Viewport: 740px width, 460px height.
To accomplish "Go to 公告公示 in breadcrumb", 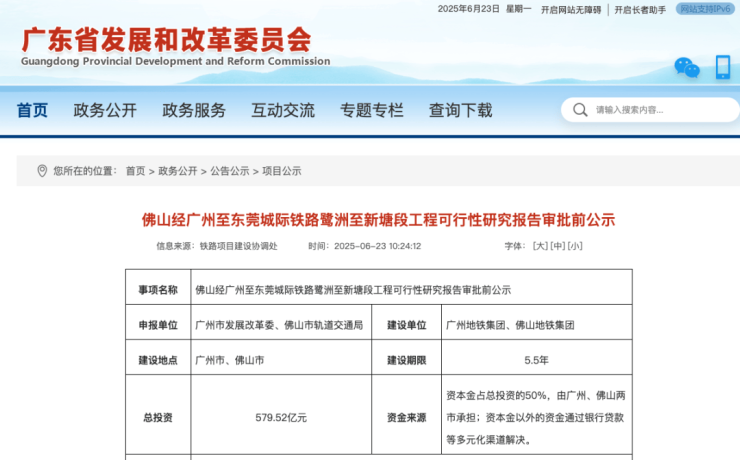I will pos(230,171).
